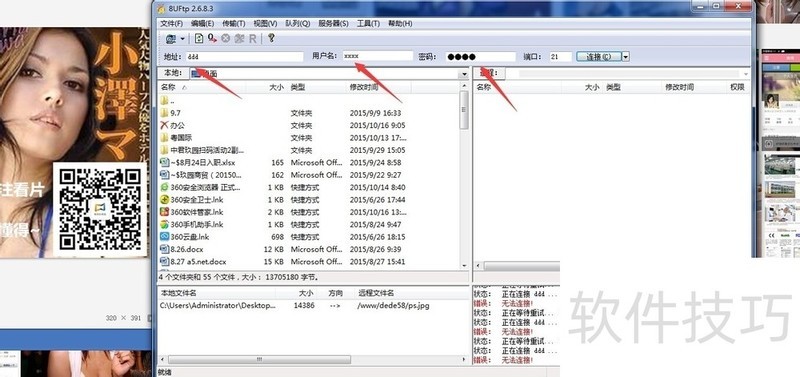
Task: Click the grayed cancel operation toolbar icon
Action: [x=226, y=38]
